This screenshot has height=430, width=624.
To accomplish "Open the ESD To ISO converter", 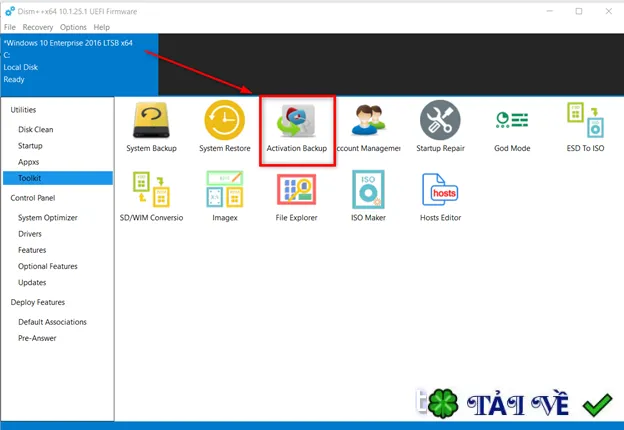I will (585, 127).
